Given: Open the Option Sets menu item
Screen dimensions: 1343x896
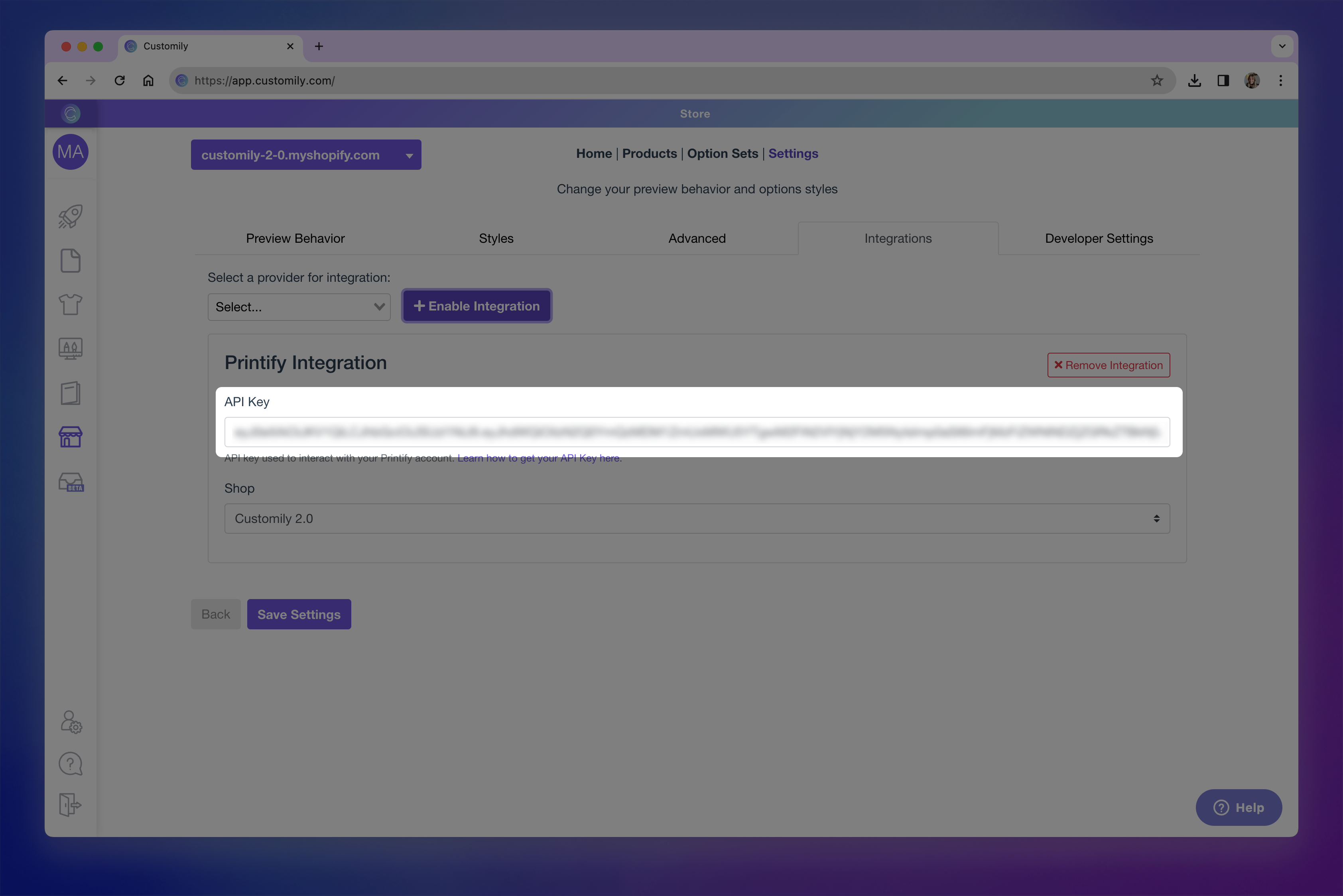Looking at the screenshot, I should (x=722, y=153).
